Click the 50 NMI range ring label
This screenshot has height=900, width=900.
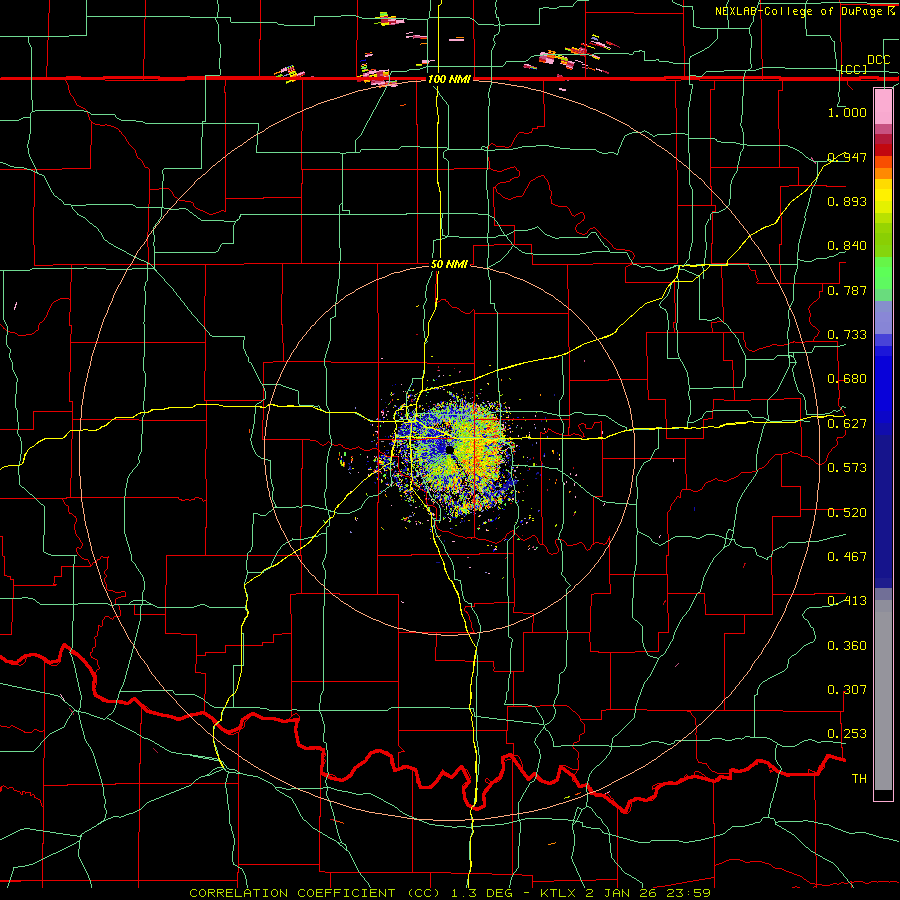click(449, 264)
